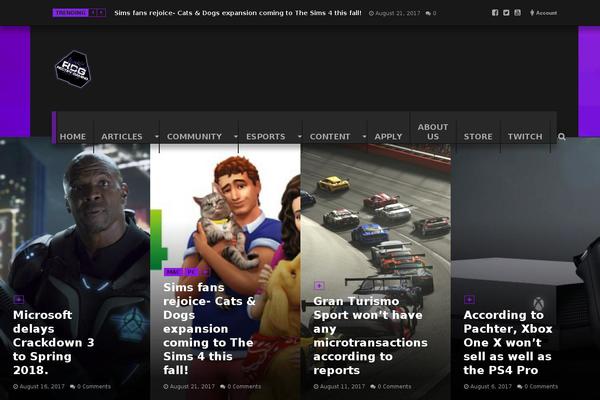Open Gran Turismo Sport microtransactions article
Image resolution: width=600 pixels, height=400 pixels.
[370, 336]
